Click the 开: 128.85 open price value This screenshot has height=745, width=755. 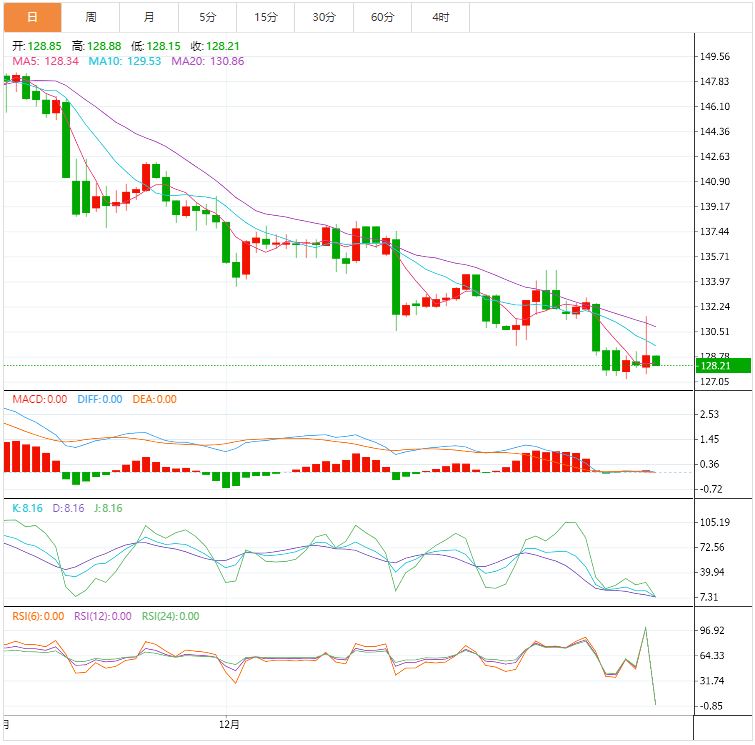37,46
